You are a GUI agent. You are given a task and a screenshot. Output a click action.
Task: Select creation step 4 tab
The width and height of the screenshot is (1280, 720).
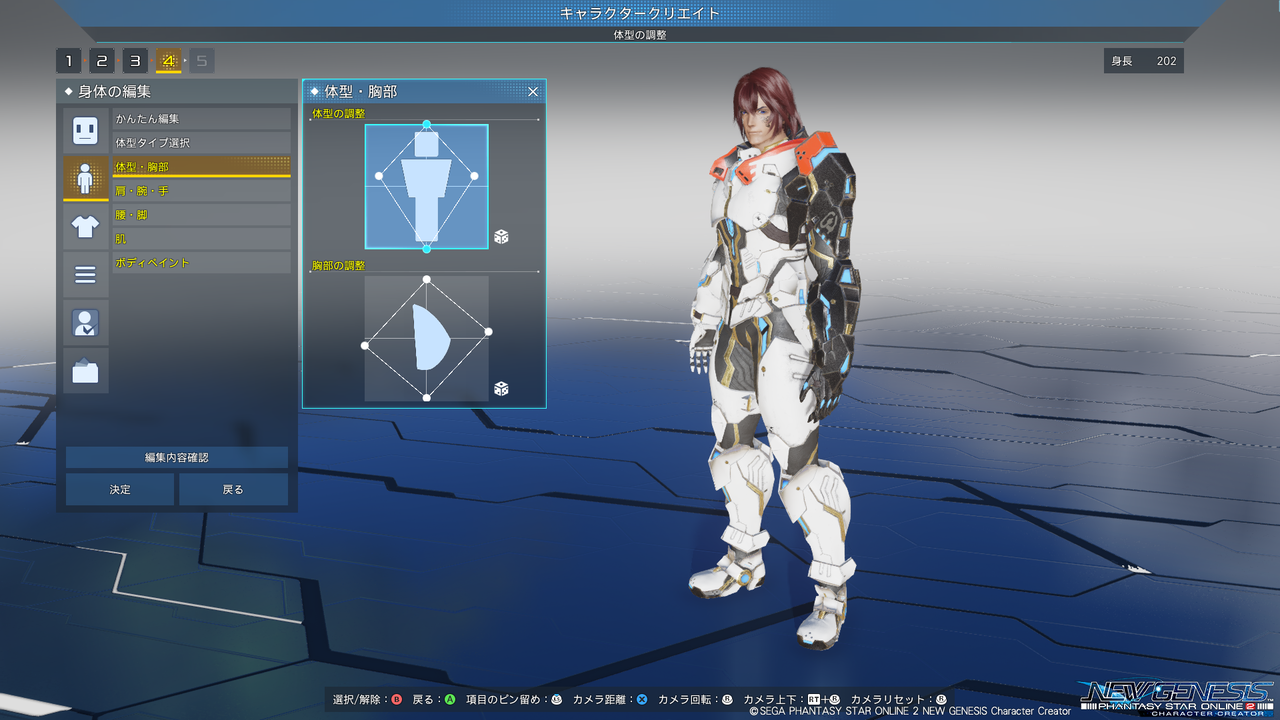tap(168, 61)
